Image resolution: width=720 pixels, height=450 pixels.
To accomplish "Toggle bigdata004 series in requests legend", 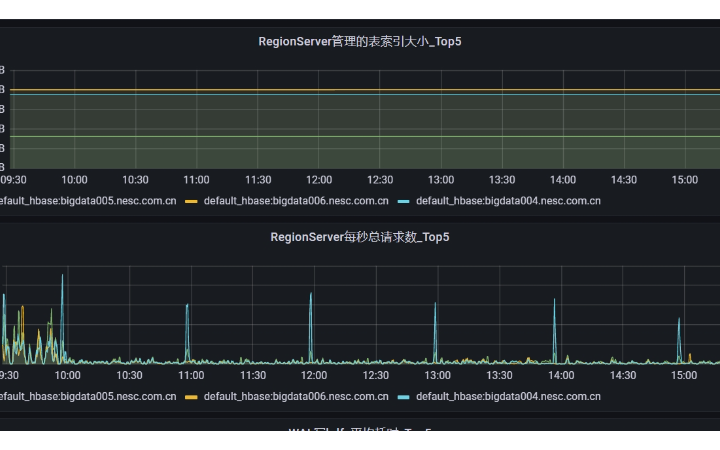I will coord(508,397).
